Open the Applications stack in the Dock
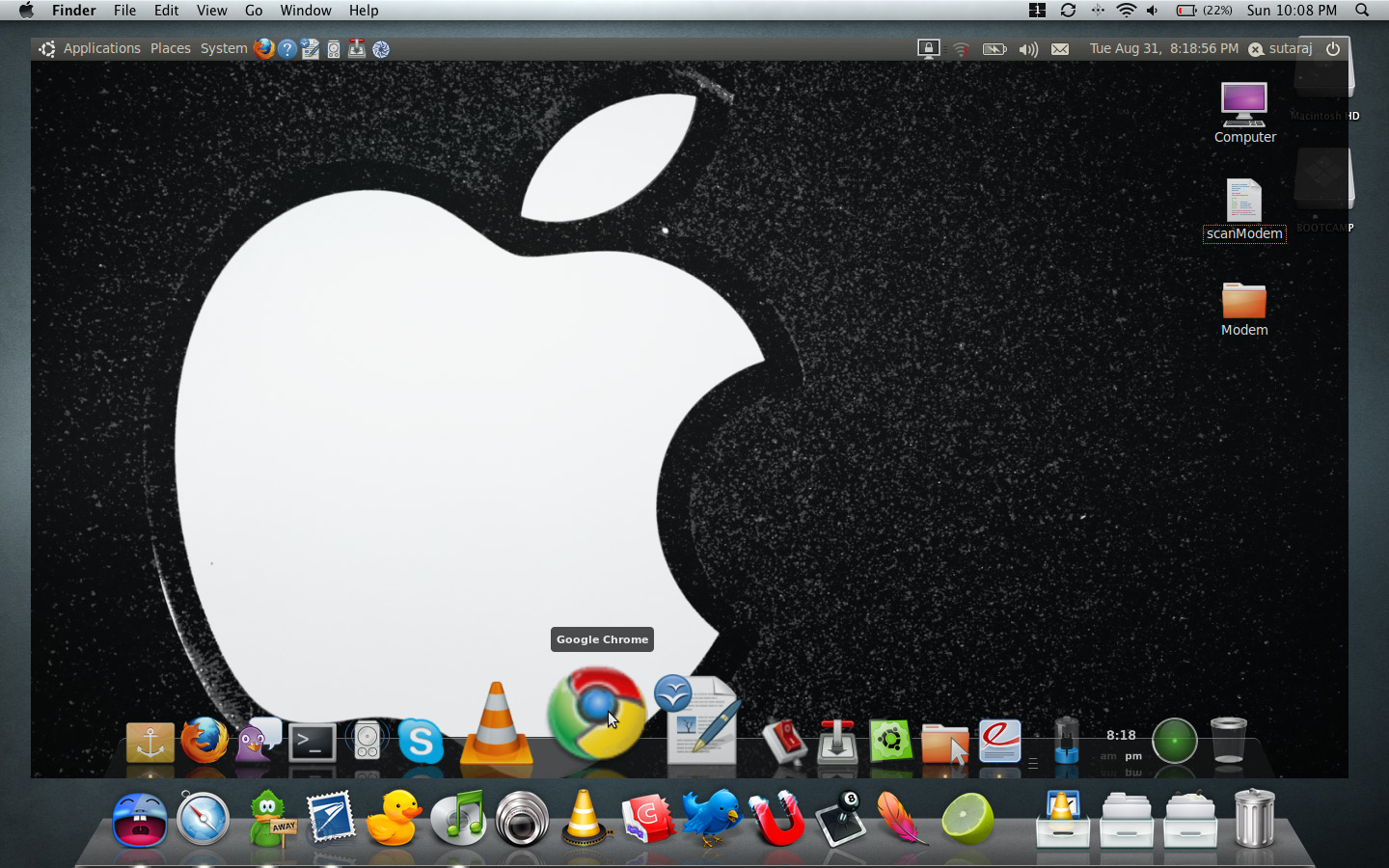This screenshot has height=868, width=1389. 1063,819
